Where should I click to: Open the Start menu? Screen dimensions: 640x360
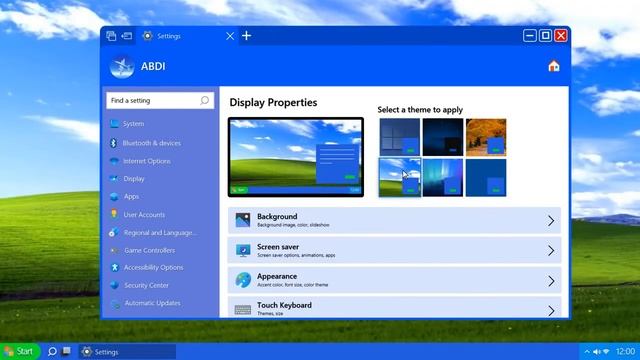20,351
